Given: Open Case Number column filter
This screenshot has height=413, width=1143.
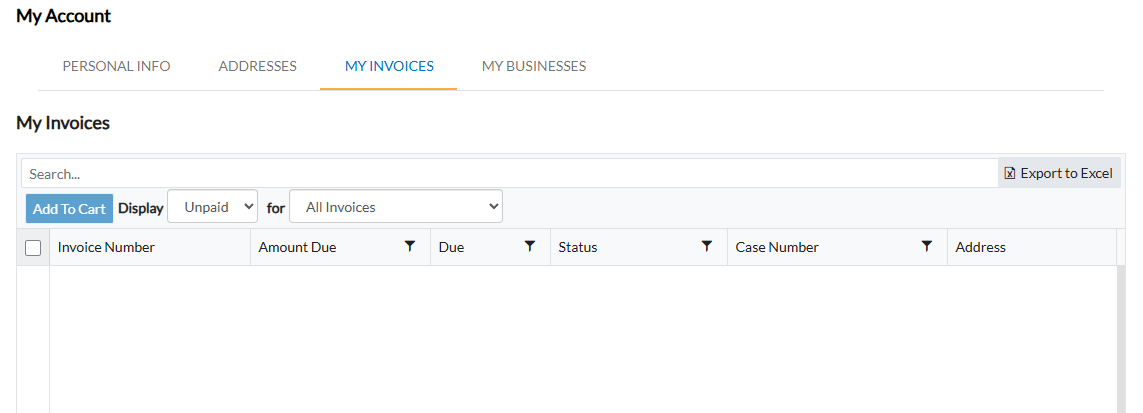Looking at the screenshot, I should click(x=927, y=246).
